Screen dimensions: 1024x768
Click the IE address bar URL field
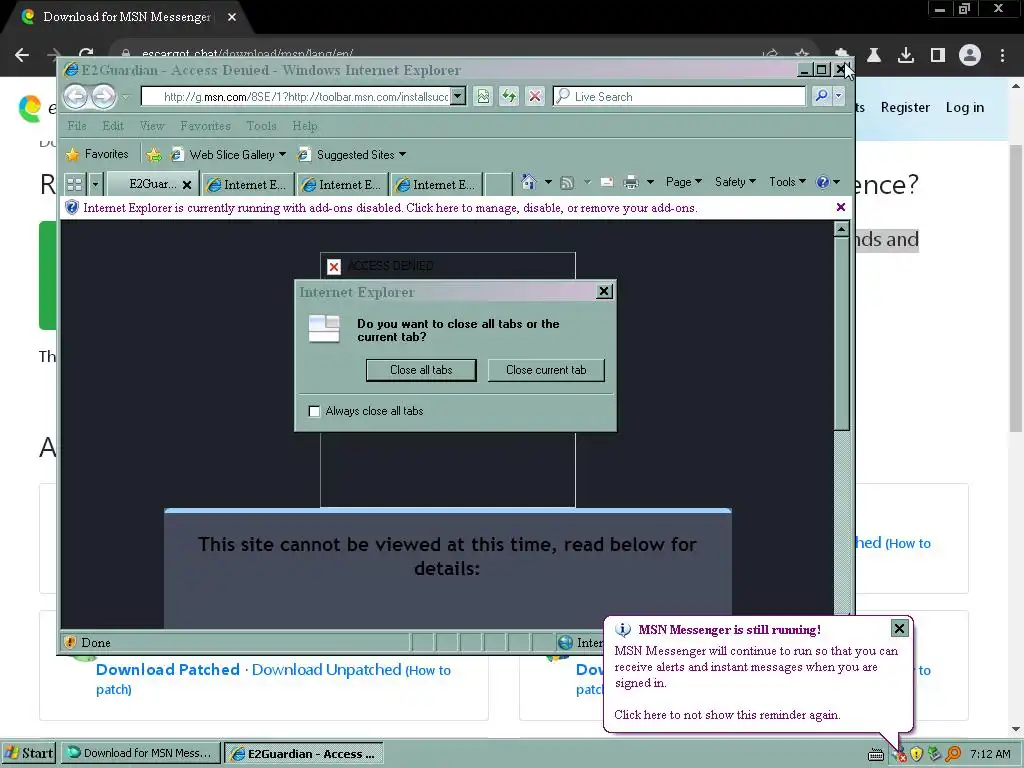click(296, 97)
